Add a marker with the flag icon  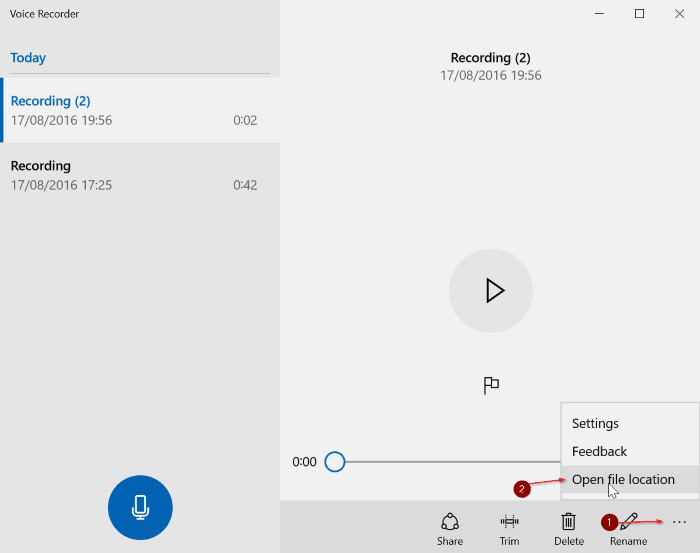[x=491, y=385]
